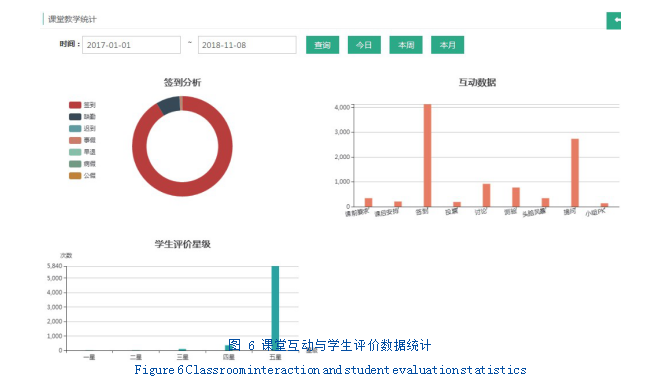Toggle the light green 早退 legend entry
Image resolution: width=664 pixels, height=380 pixels.
coord(82,152)
